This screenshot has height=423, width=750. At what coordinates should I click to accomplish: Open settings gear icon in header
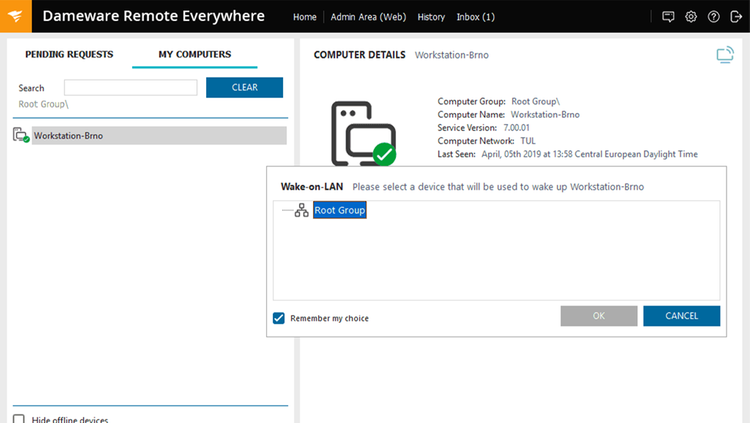pyautogui.click(x=691, y=17)
